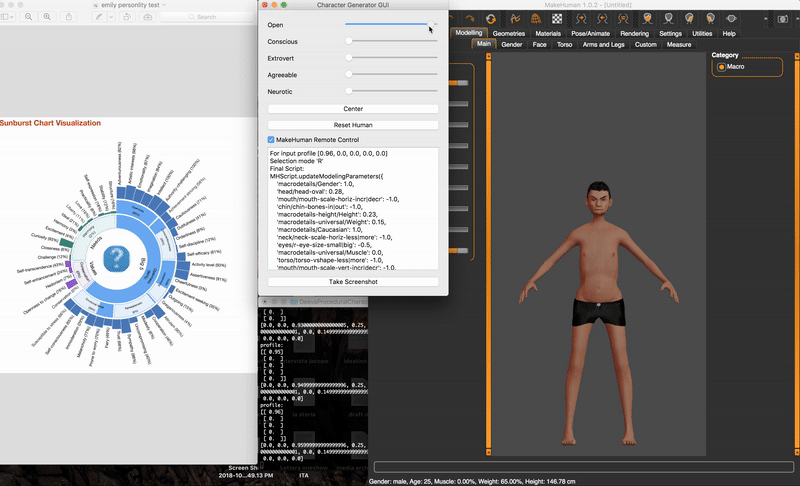Click the markup pen icon in Preview

click(x=99, y=17)
